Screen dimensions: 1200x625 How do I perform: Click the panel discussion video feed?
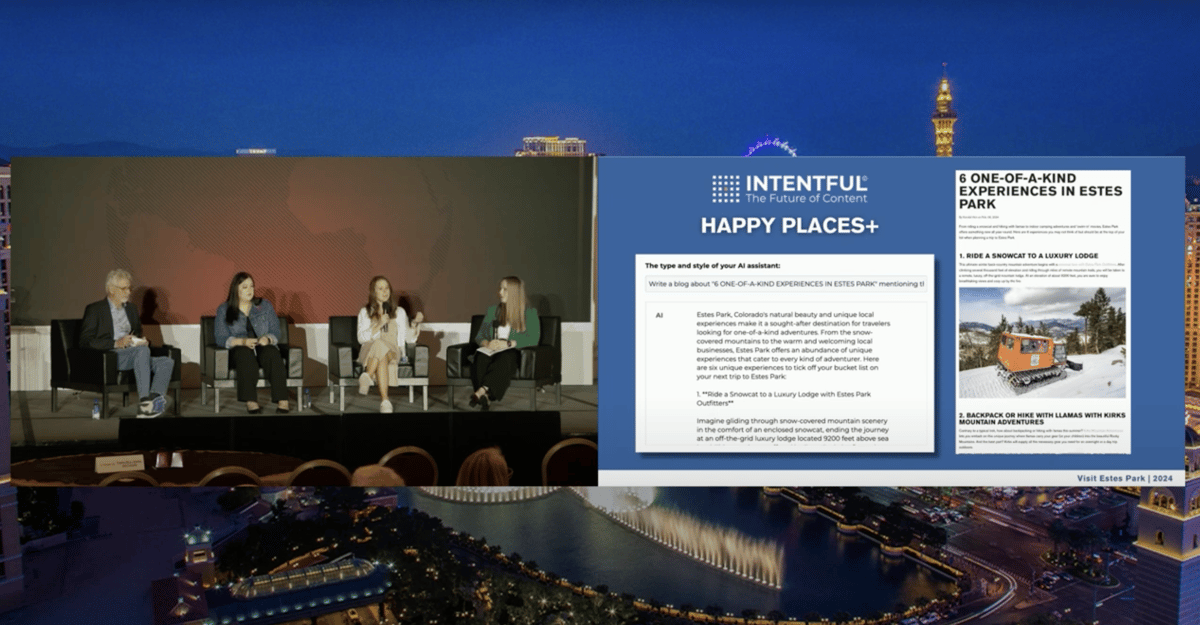(x=304, y=321)
